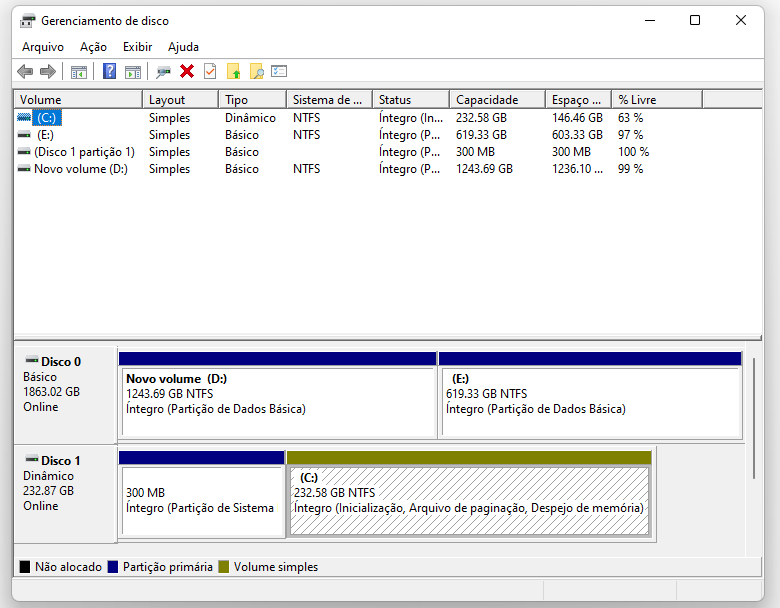The width and height of the screenshot is (780, 608).
Task: Sort by the Layout column header
Action: click(x=181, y=100)
